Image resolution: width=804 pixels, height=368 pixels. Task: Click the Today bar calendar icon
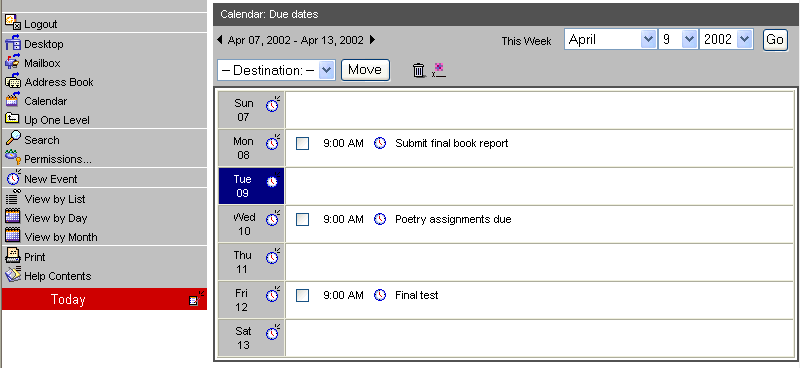coord(196,299)
